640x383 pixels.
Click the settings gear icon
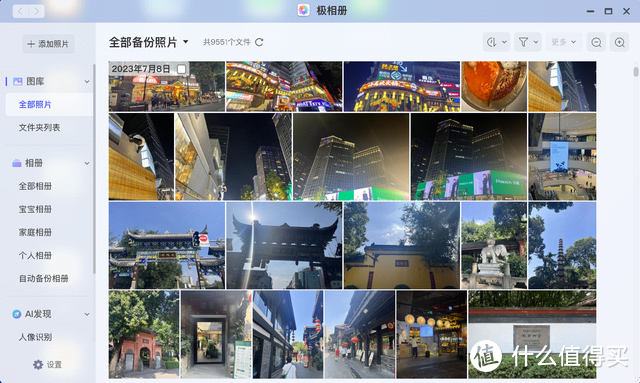tap(38, 364)
